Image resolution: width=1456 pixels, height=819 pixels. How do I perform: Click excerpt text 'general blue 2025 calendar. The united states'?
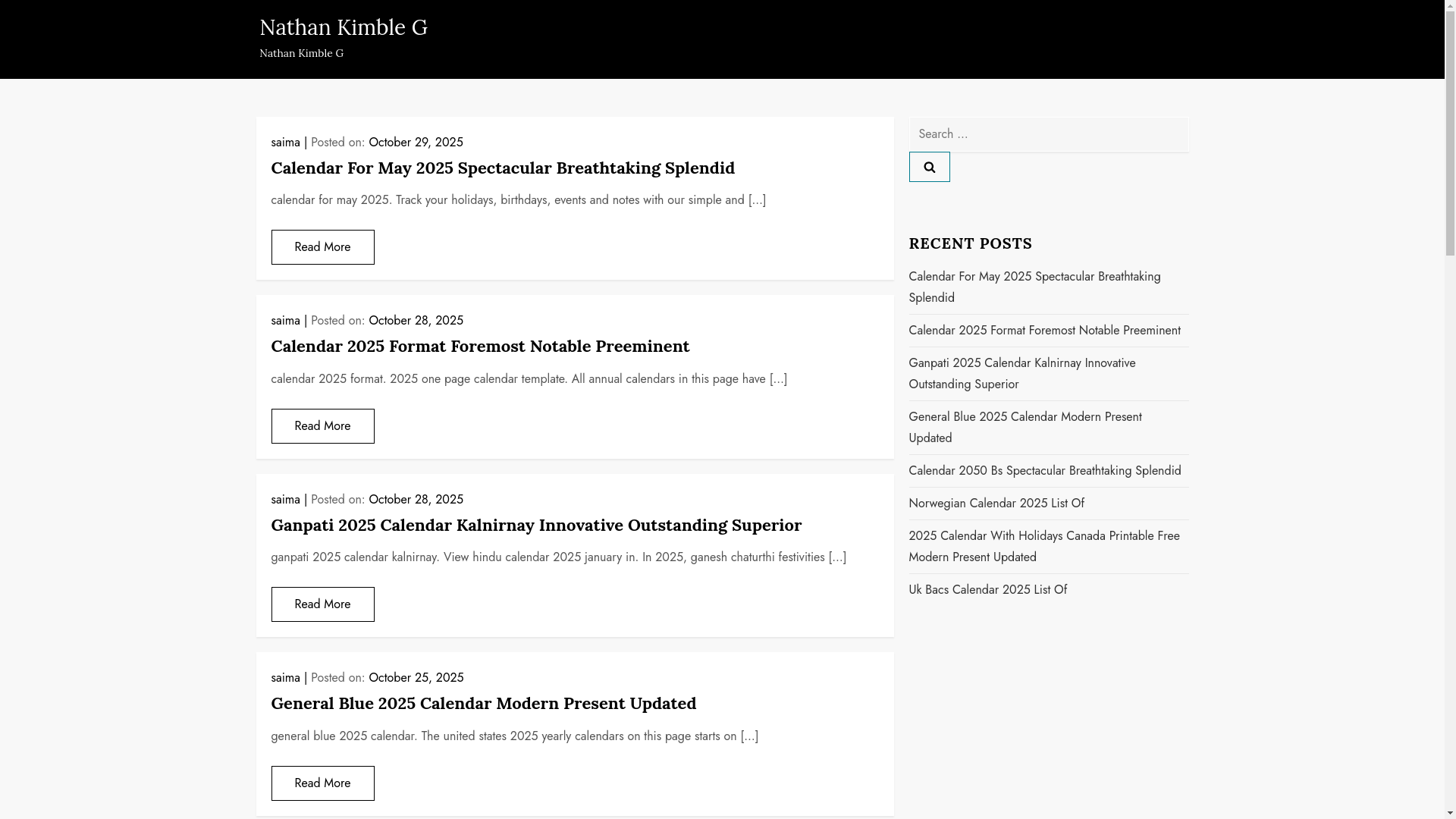coord(514,736)
